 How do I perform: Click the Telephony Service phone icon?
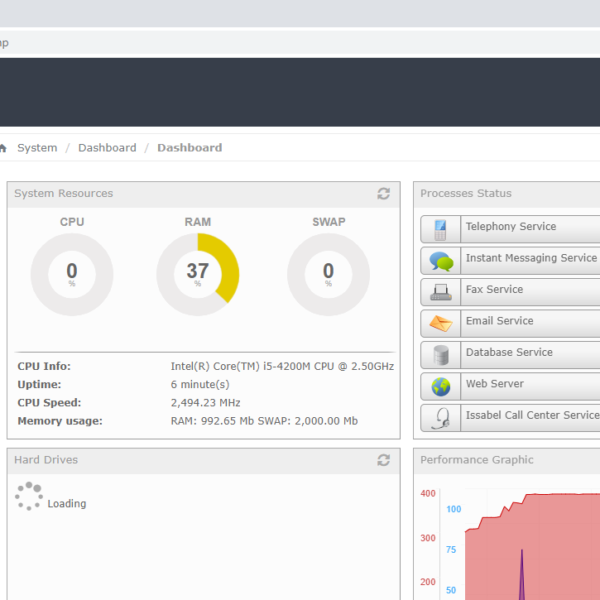[440, 228]
